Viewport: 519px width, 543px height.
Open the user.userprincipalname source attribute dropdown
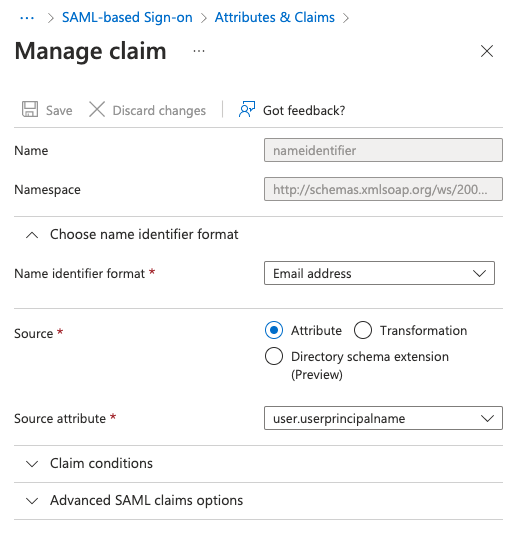coord(383,418)
